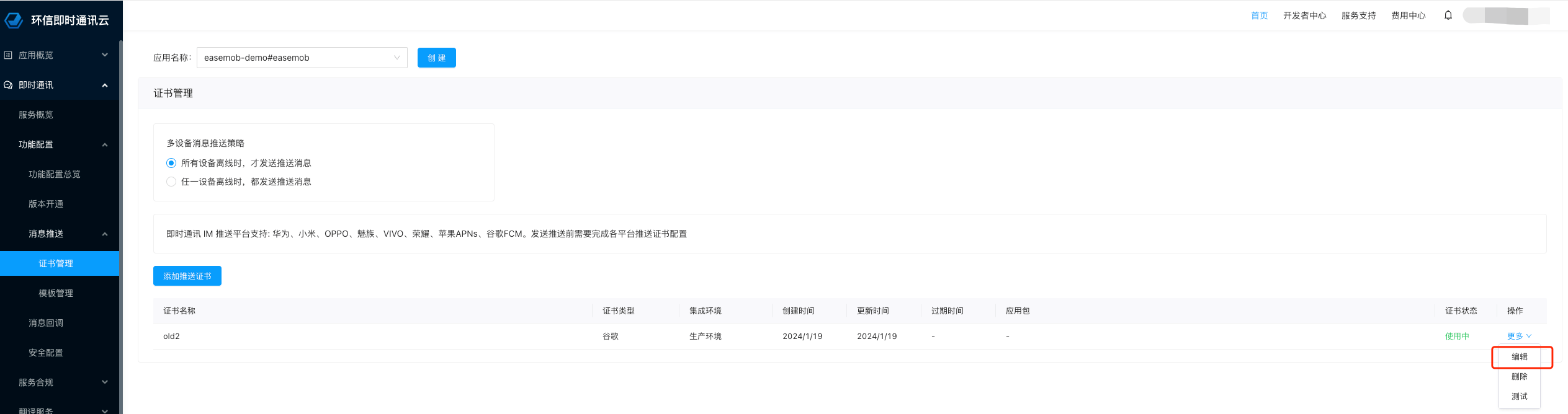Select 任一设备离线时 push strategy radio
The image size is (1568, 414).
click(x=171, y=182)
